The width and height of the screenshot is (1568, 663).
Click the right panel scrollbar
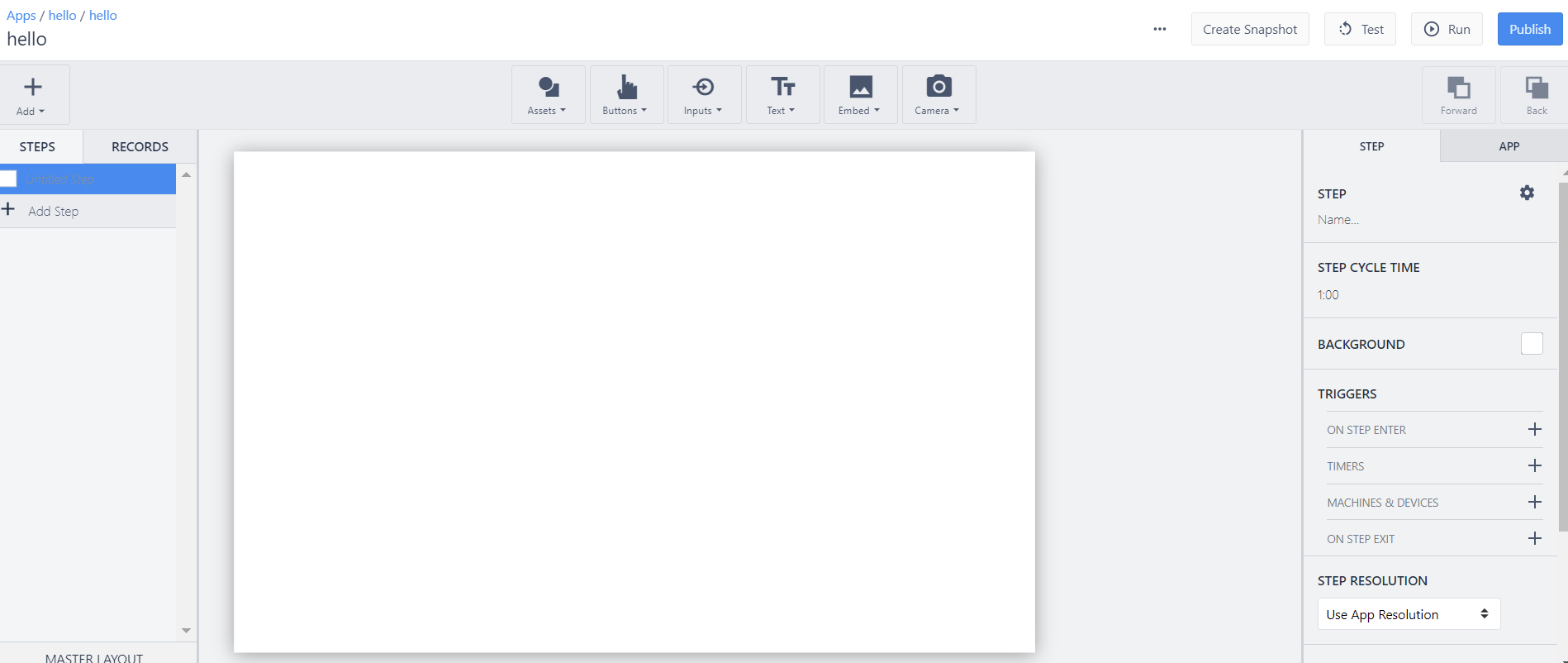coord(1563,356)
